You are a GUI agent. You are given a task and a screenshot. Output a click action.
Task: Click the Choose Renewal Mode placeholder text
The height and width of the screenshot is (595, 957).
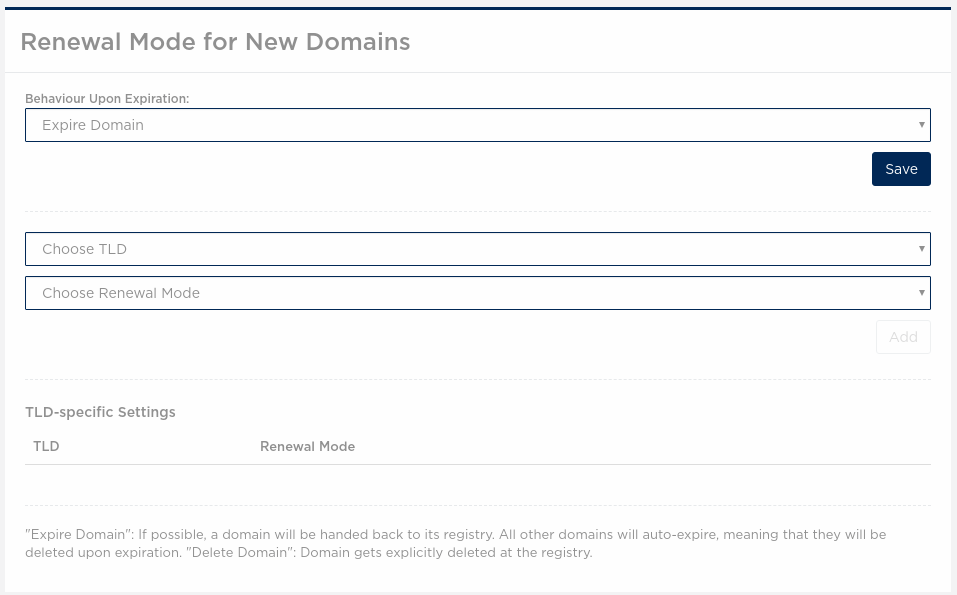coord(121,293)
